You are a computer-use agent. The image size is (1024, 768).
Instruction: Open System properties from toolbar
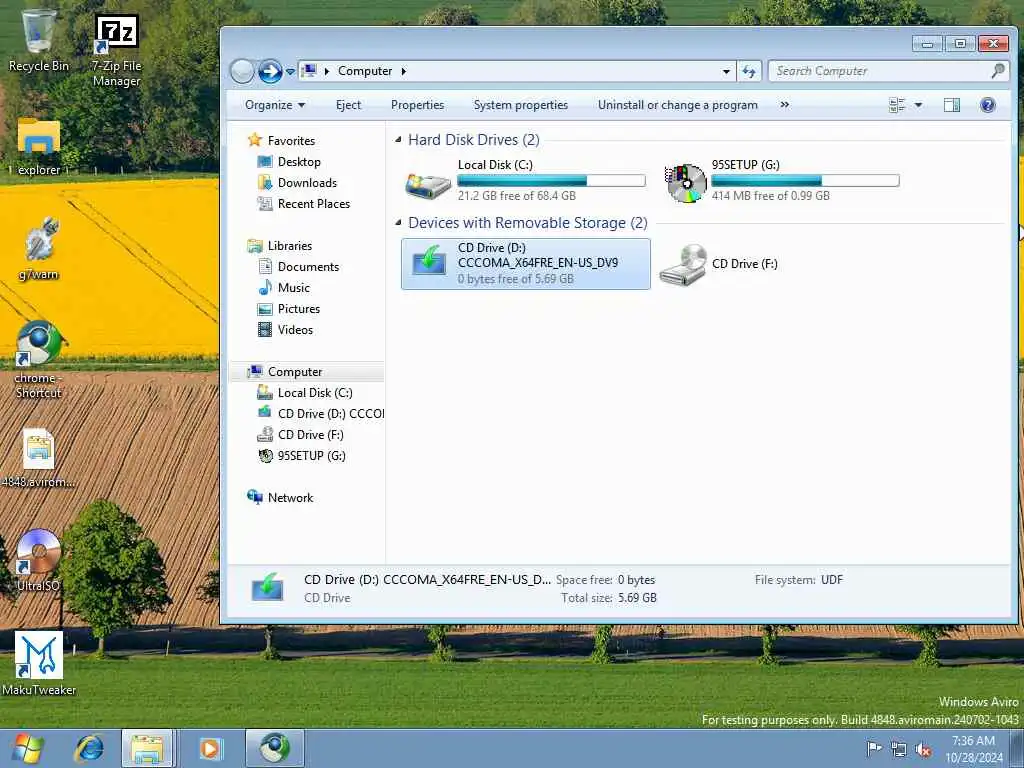point(520,105)
